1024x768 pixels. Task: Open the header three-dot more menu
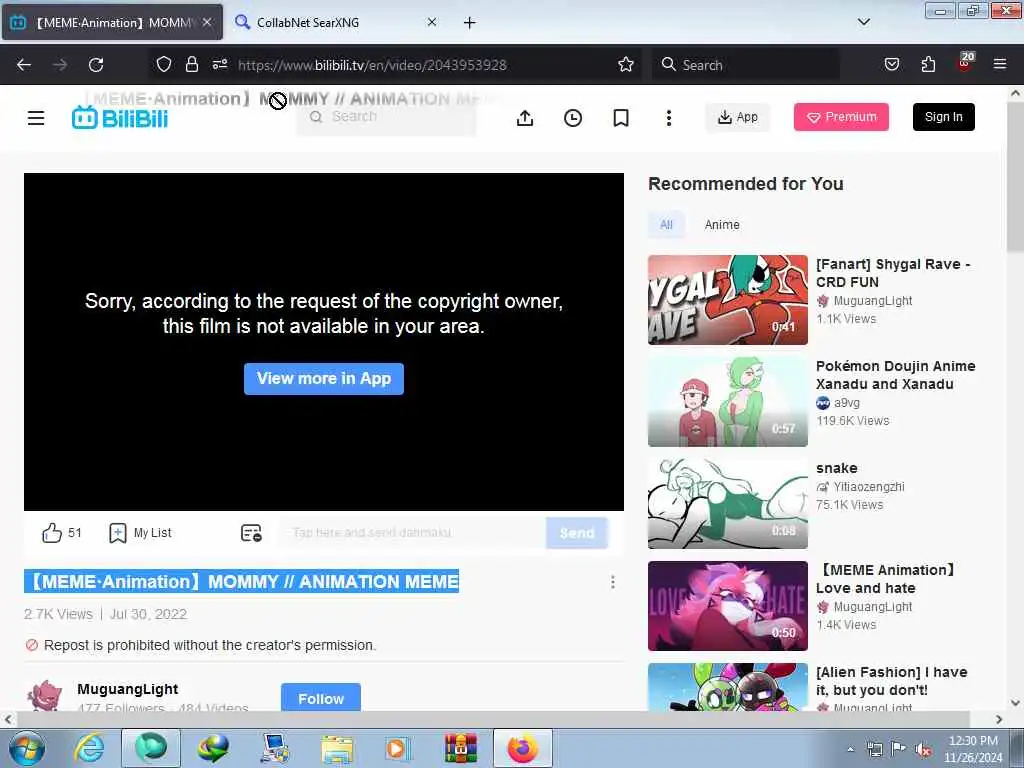(669, 118)
